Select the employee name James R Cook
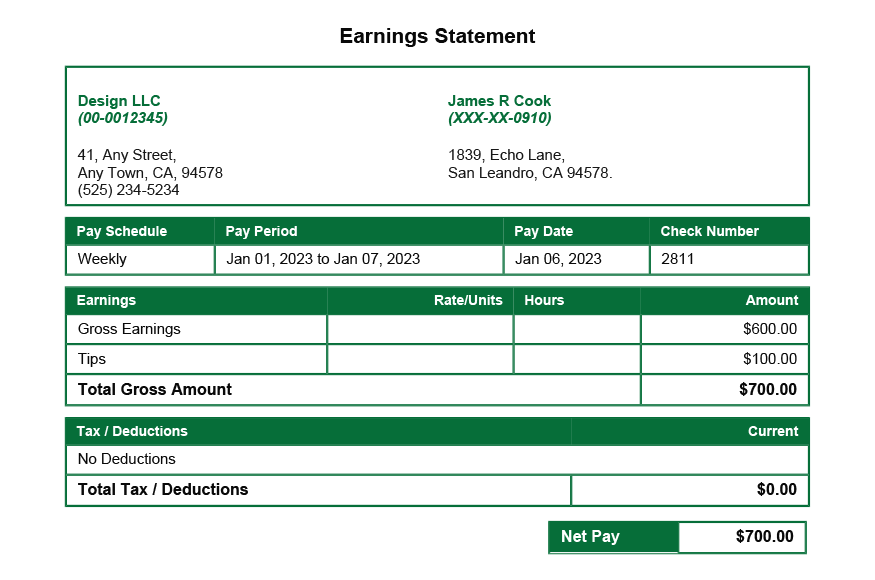The width and height of the screenshot is (875, 580). pyautogui.click(x=499, y=100)
